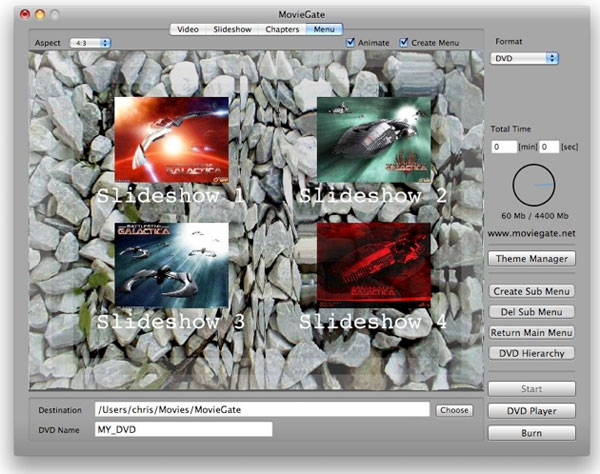Click the Create Sub Menu button
Screen dimensions: 600x474
click(x=532, y=291)
